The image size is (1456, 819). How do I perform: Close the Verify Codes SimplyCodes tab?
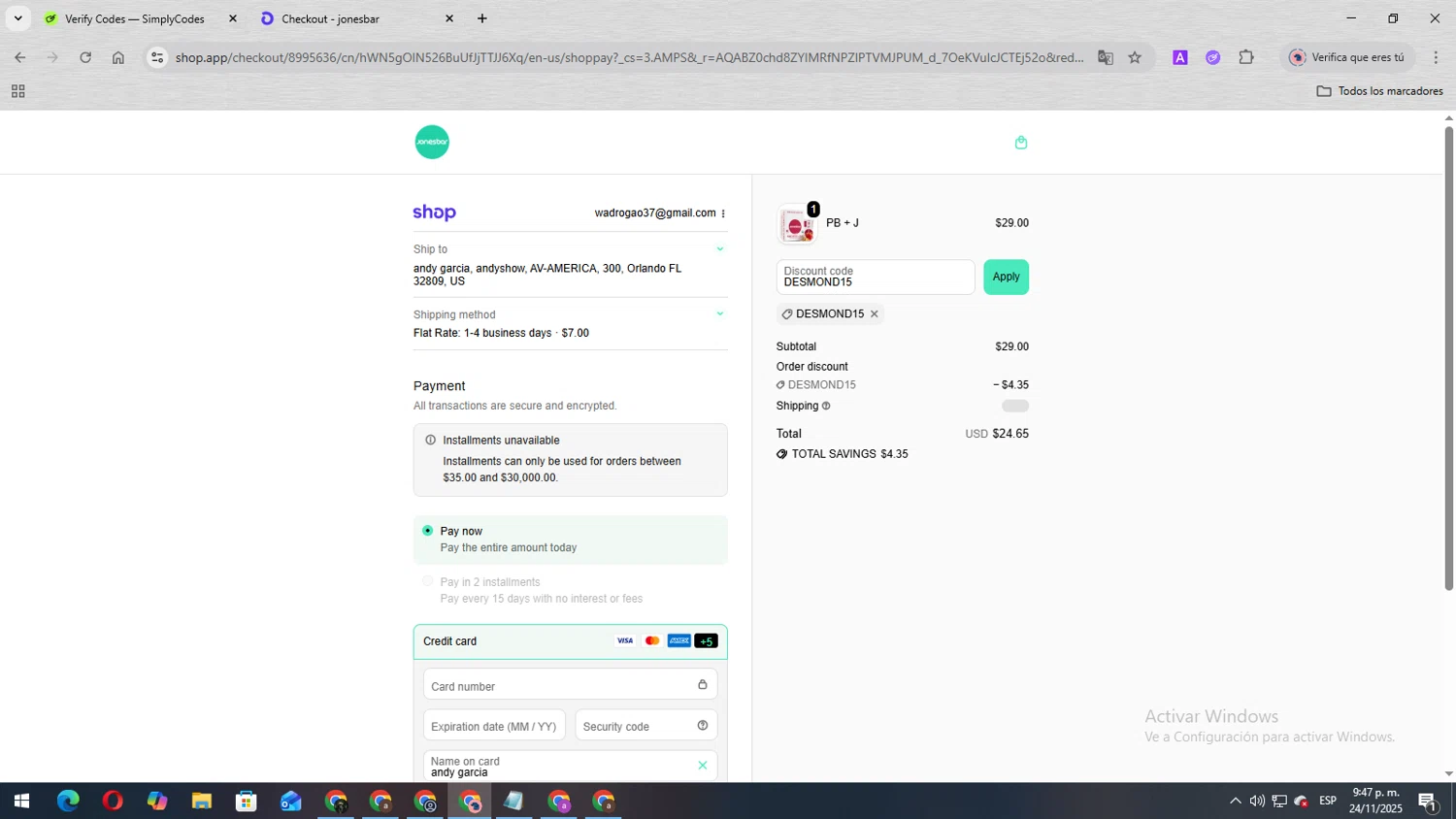tap(233, 18)
